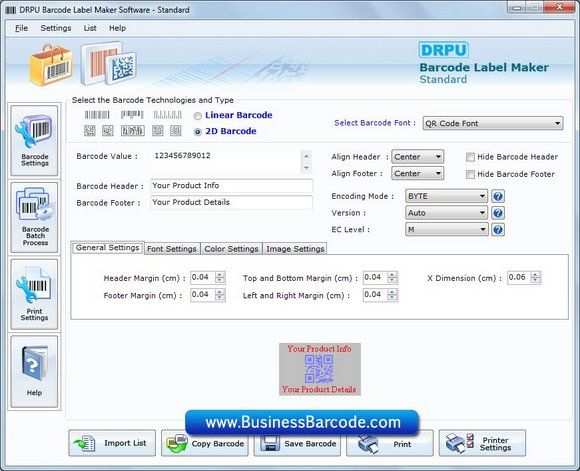The width and height of the screenshot is (580, 471).
Task: Click Barcode Value scrollbar down arrow
Action: (x=306, y=168)
